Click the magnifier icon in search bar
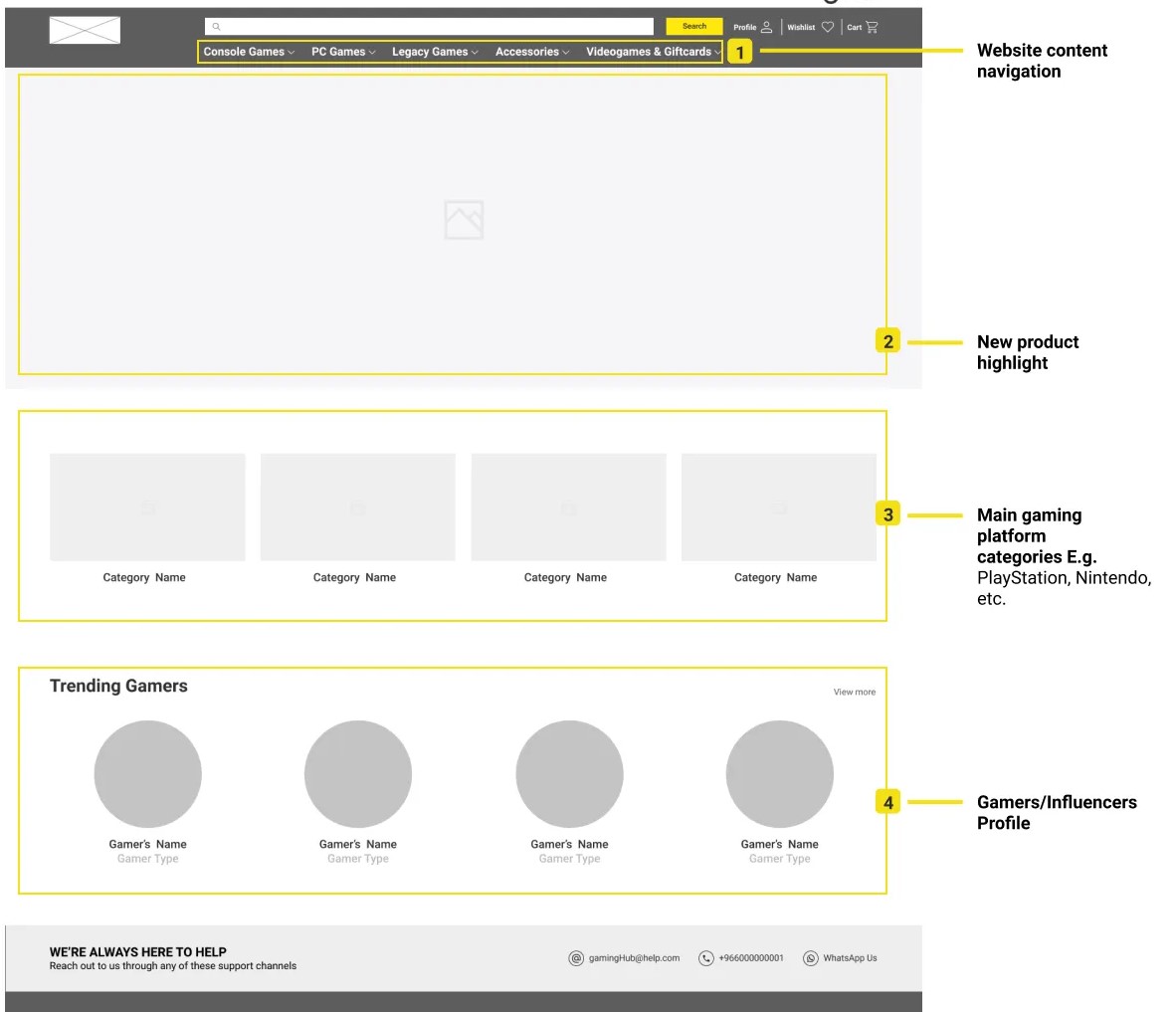The width and height of the screenshot is (1176, 1012). tap(216, 26)
